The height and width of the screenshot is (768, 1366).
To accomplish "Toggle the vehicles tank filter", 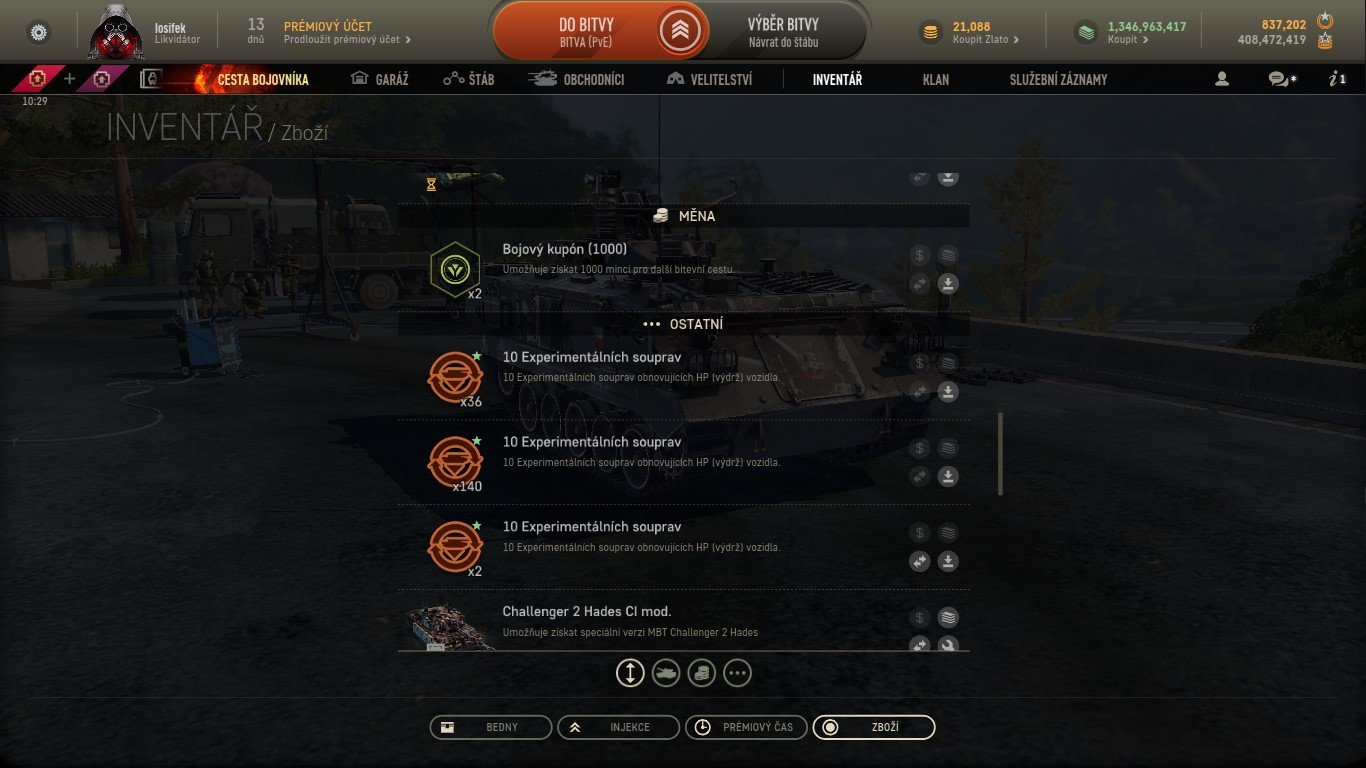I will click(x=666, y=674).
